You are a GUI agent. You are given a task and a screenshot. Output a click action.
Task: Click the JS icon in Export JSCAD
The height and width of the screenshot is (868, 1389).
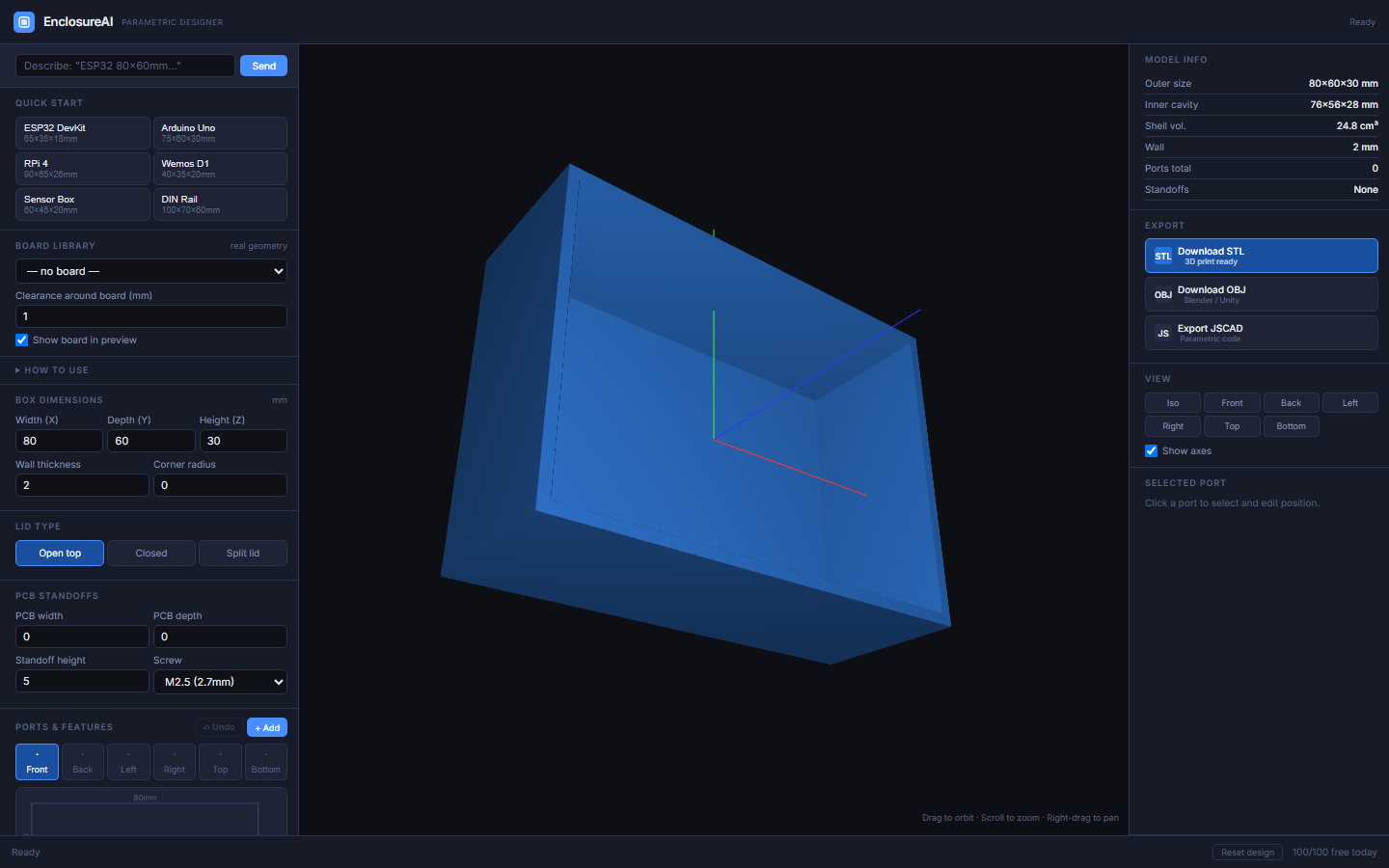coord(1163,333)
